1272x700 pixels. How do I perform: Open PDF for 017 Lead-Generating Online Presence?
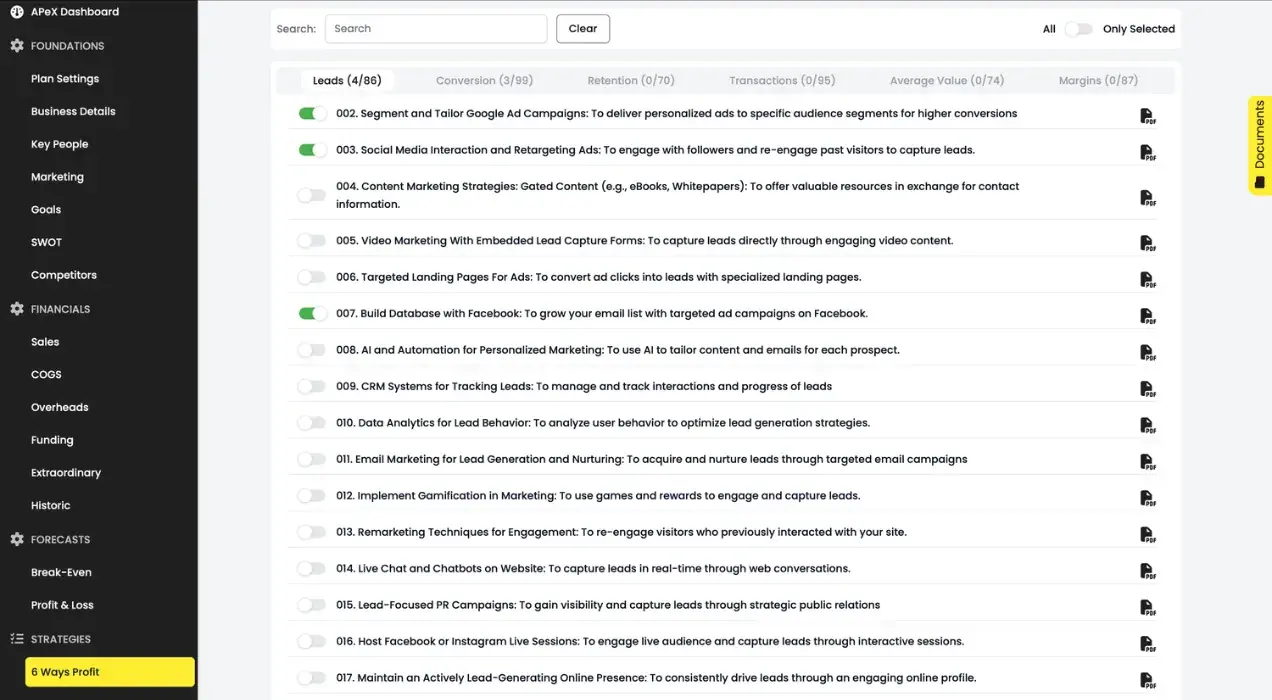tap(1148, 681)
